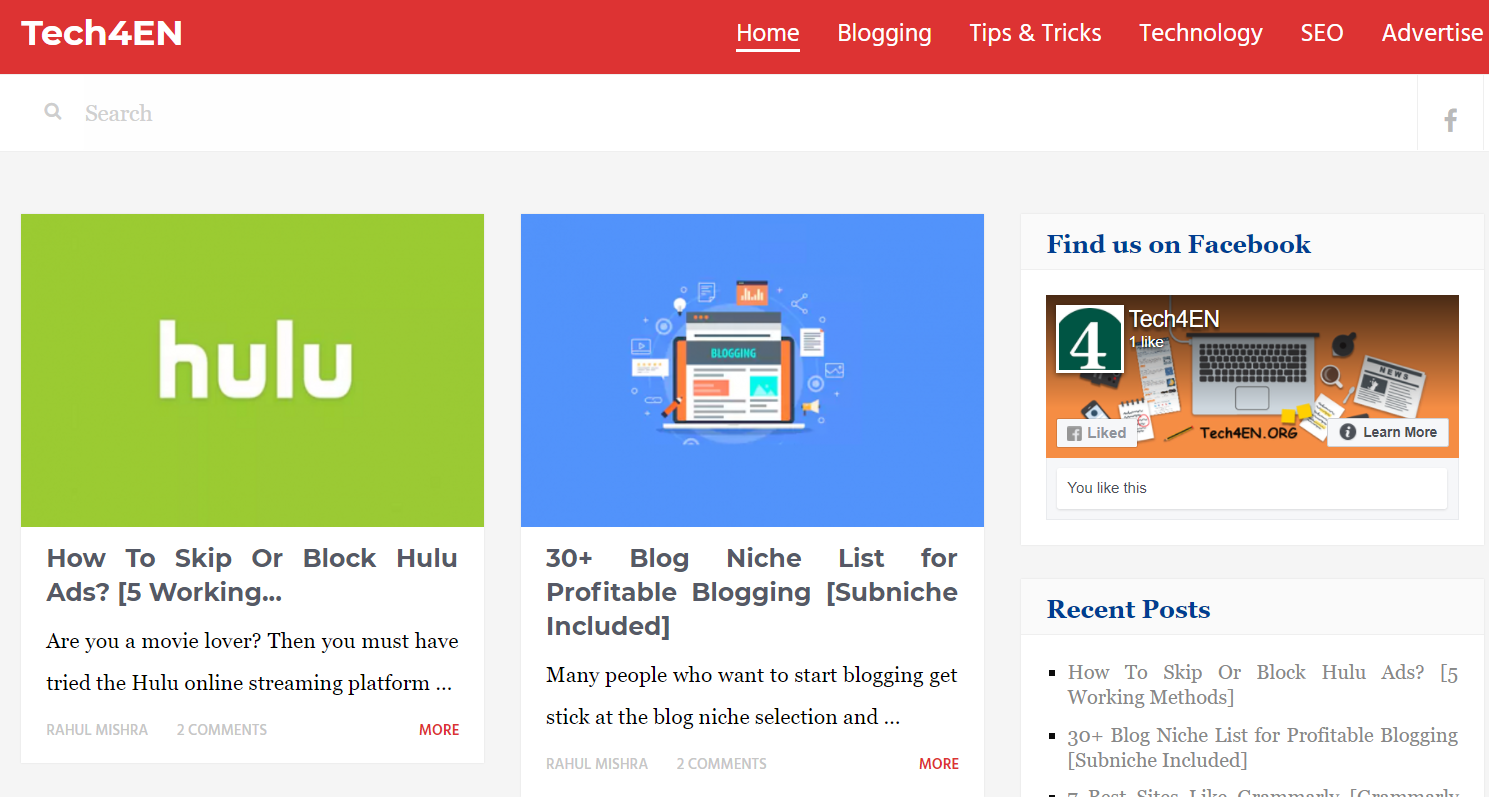Click the "Recent Posts" heading
This screenshot has height=797, width=1489.
(x=1128, y=609)
